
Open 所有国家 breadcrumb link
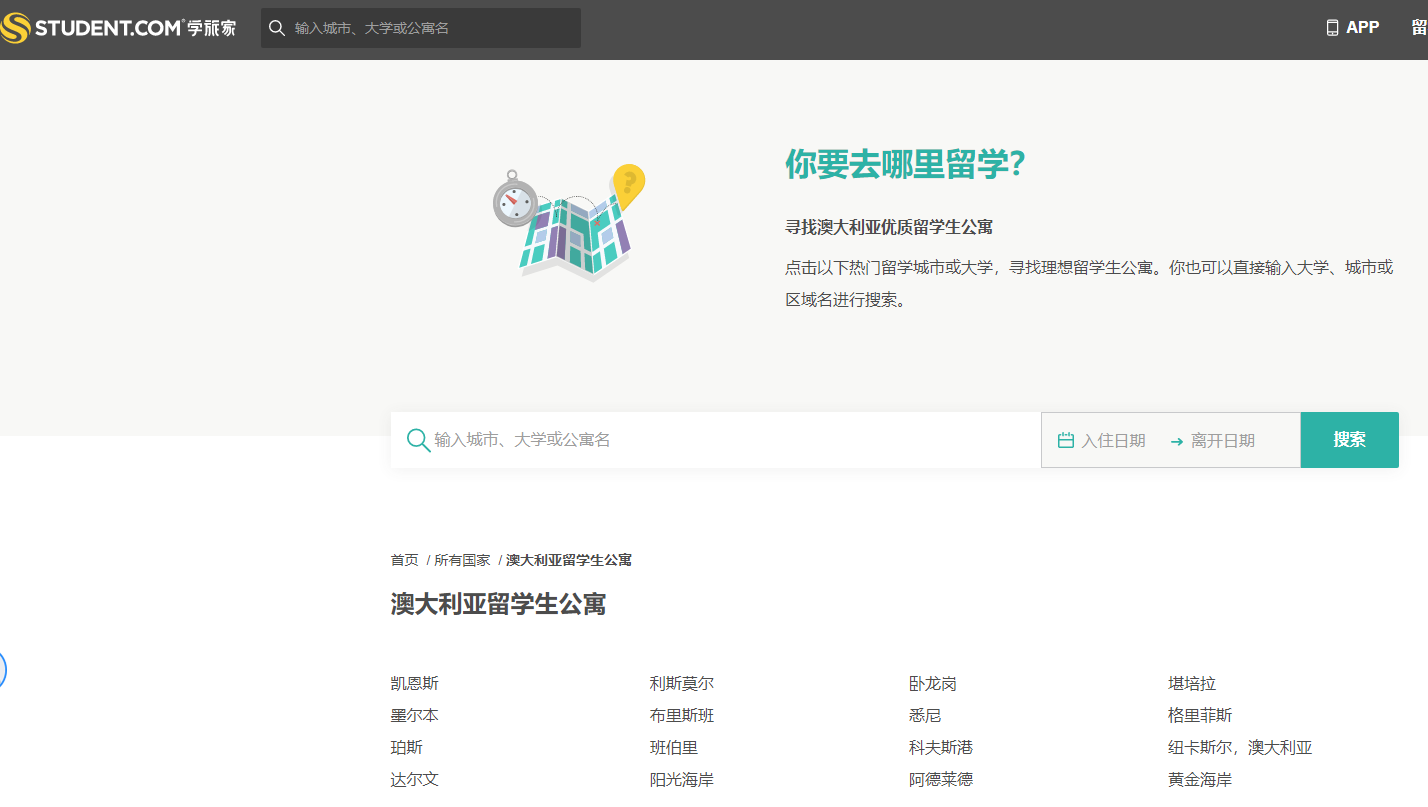(x=462, y=560)
